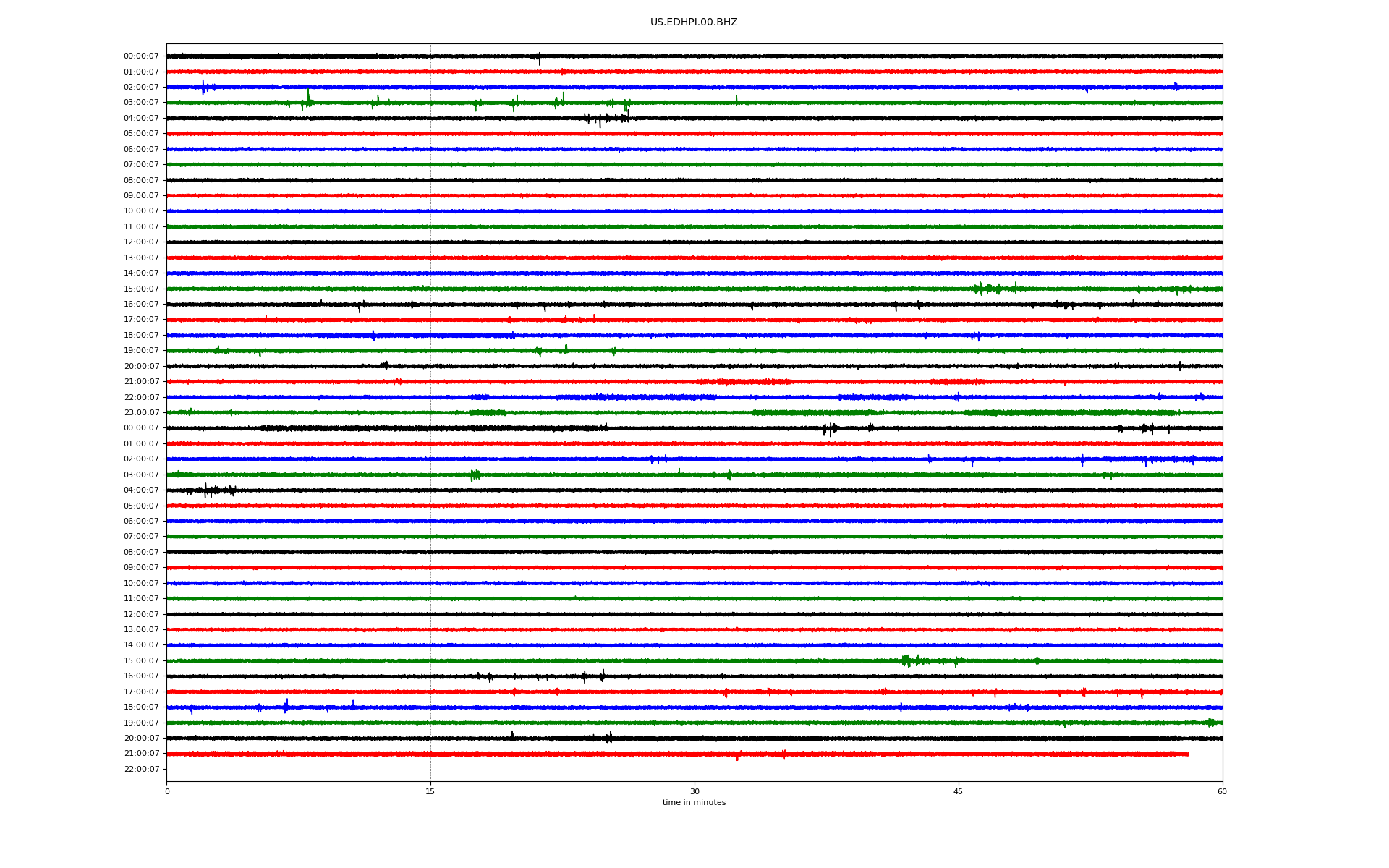Click the first 22:00:07 blue trace label

tap(141, 398)
